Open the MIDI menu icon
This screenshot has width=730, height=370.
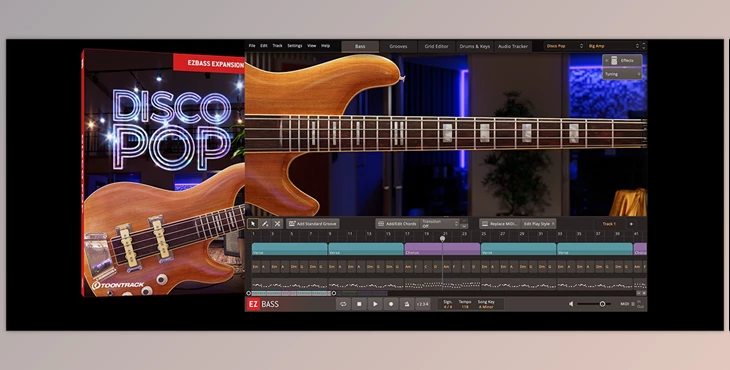click(633, 304)
